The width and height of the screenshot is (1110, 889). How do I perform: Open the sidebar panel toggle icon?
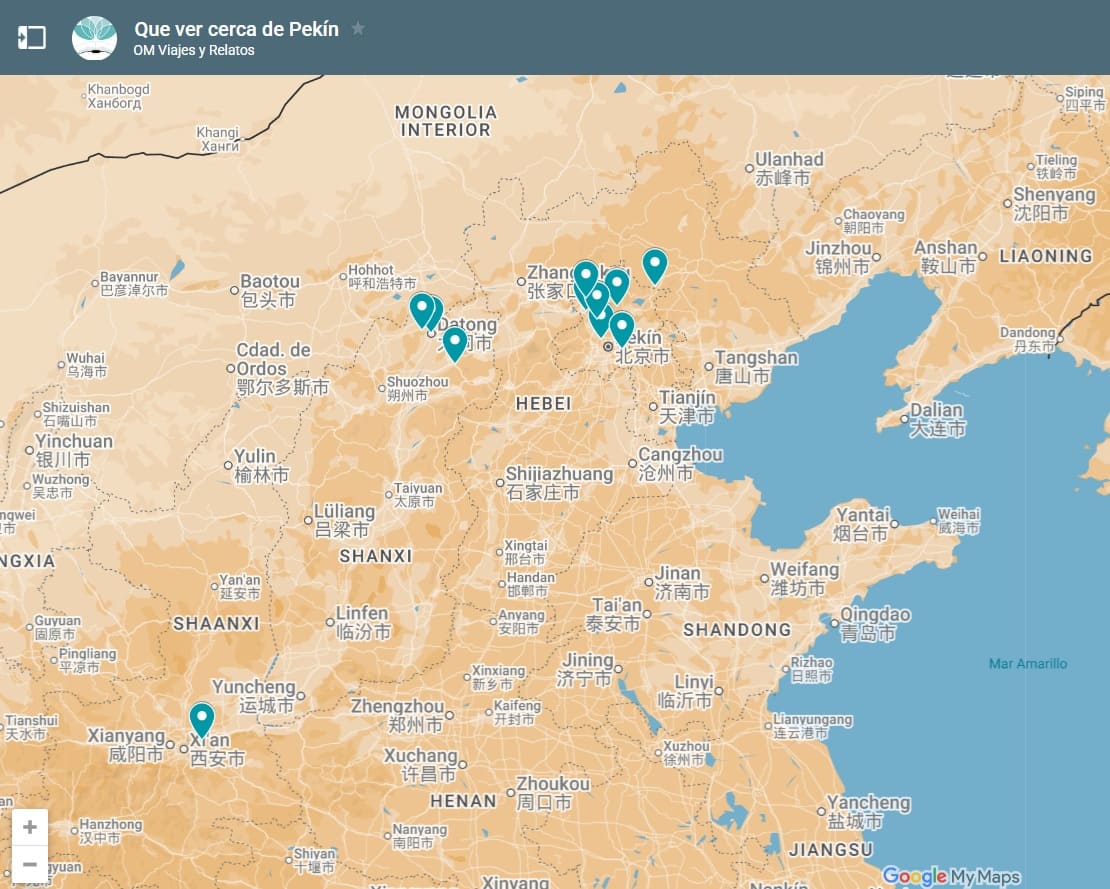[x=31, y=38]
